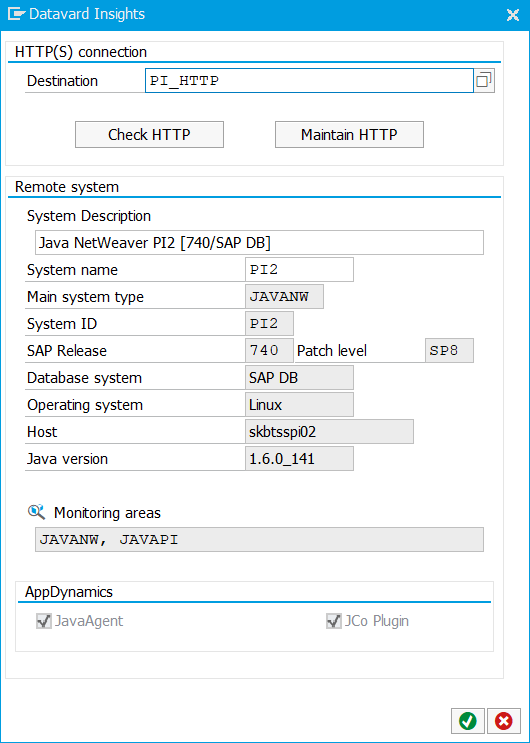
Task: Click the Java version field 1.6.0_141
Action: (299, 459)
